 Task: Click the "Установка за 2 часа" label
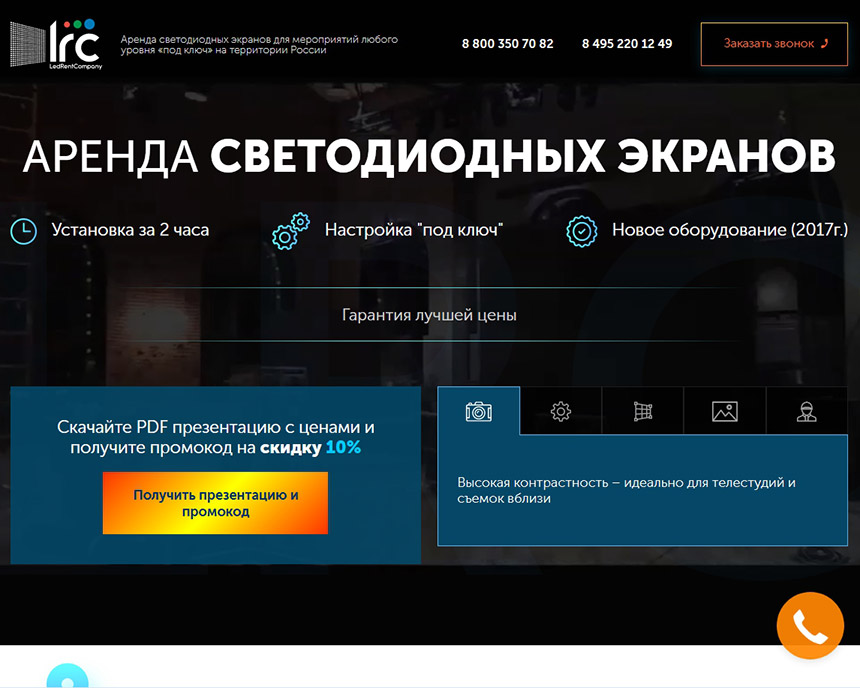(130, 230)
